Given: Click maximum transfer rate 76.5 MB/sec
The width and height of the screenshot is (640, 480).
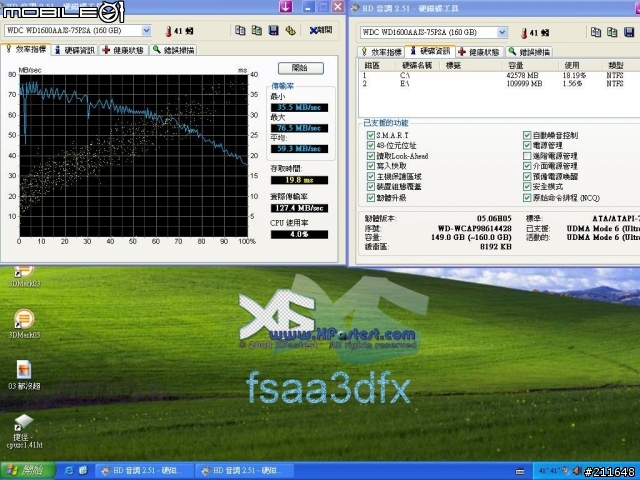Looking at the screenshot, I should [299, 128].
